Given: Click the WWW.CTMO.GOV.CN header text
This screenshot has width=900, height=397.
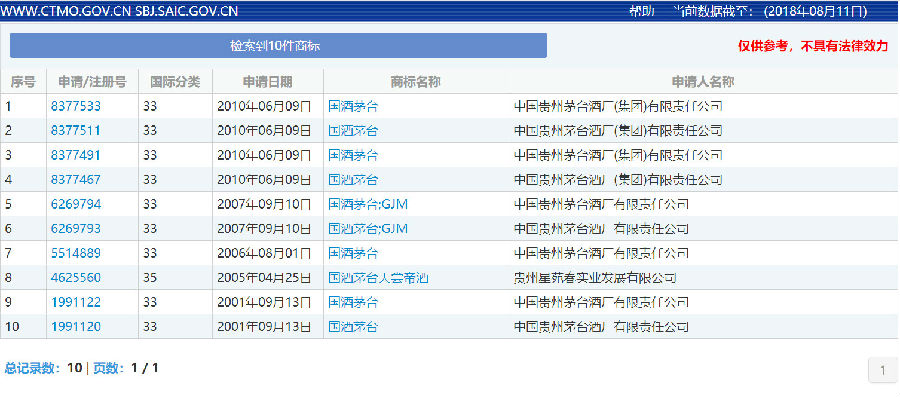Looking at the screenshot, I should pyautogui.click(x=67, y=11).
